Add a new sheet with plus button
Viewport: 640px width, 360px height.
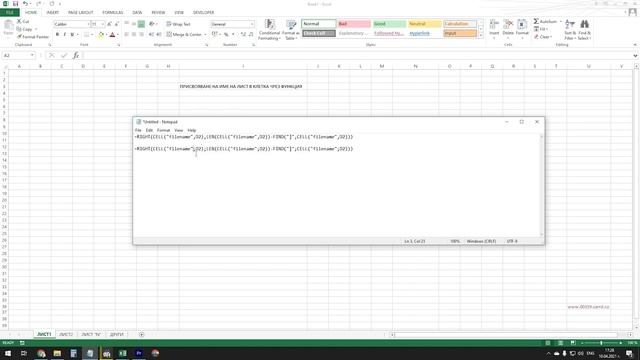coord(141,334)
